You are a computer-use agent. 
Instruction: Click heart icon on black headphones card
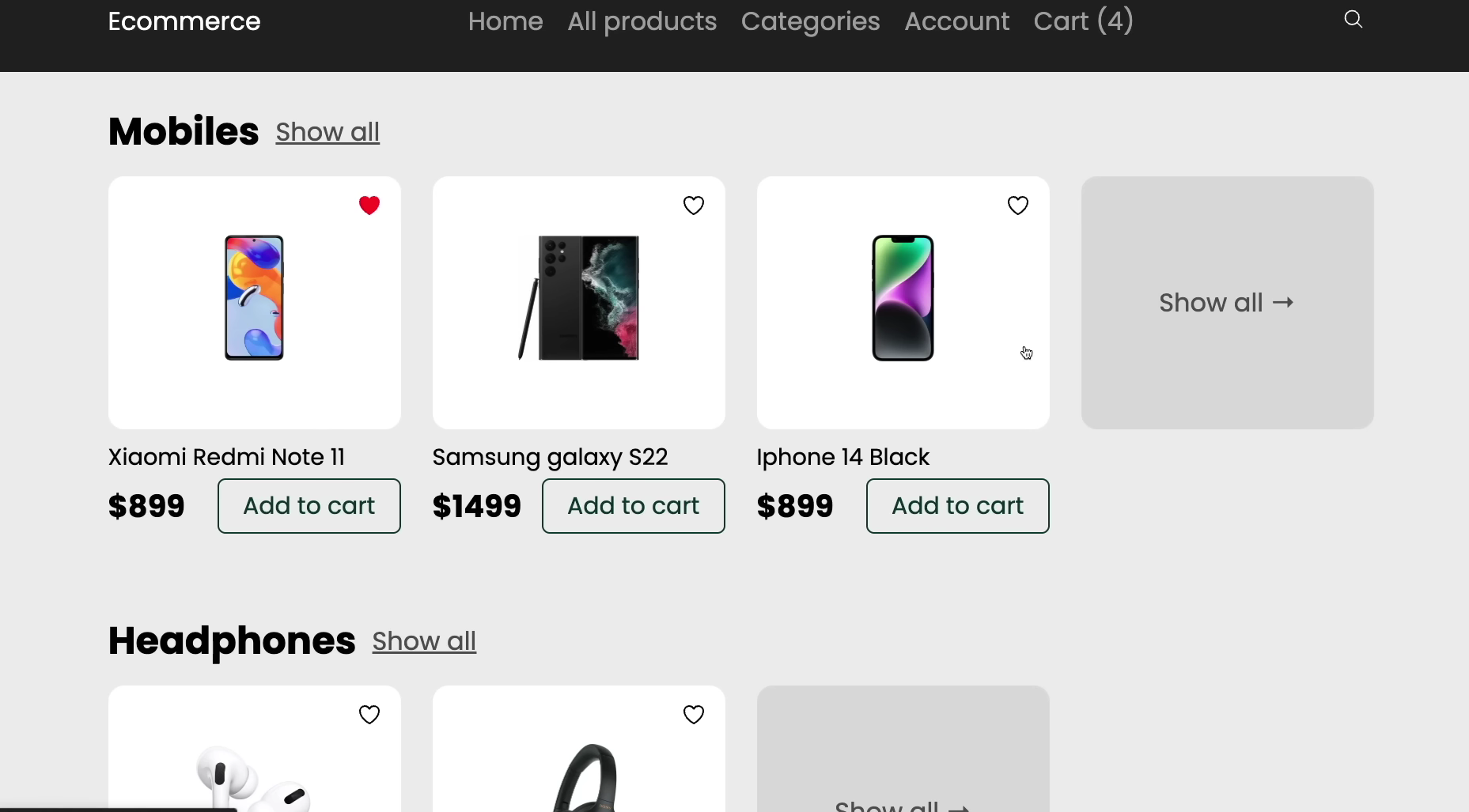[694, 715]
